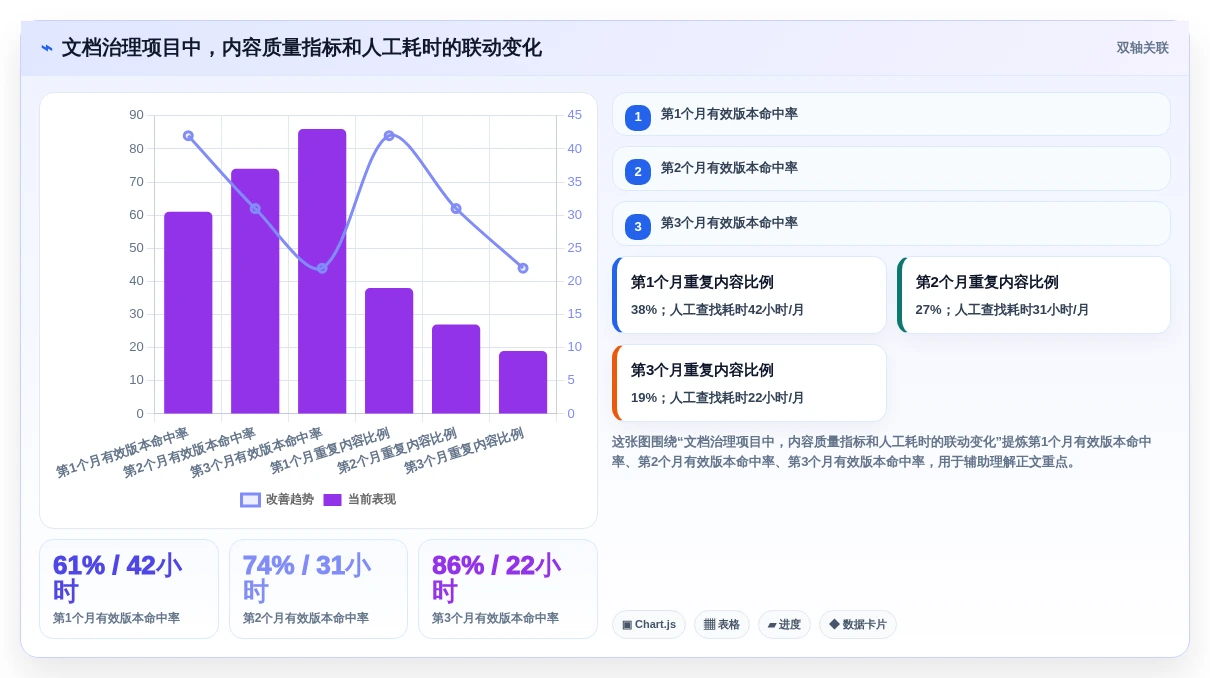1210x678 pixels.
Task: Open the 第1个月重复内容比例 card
Action: point(749,295)
